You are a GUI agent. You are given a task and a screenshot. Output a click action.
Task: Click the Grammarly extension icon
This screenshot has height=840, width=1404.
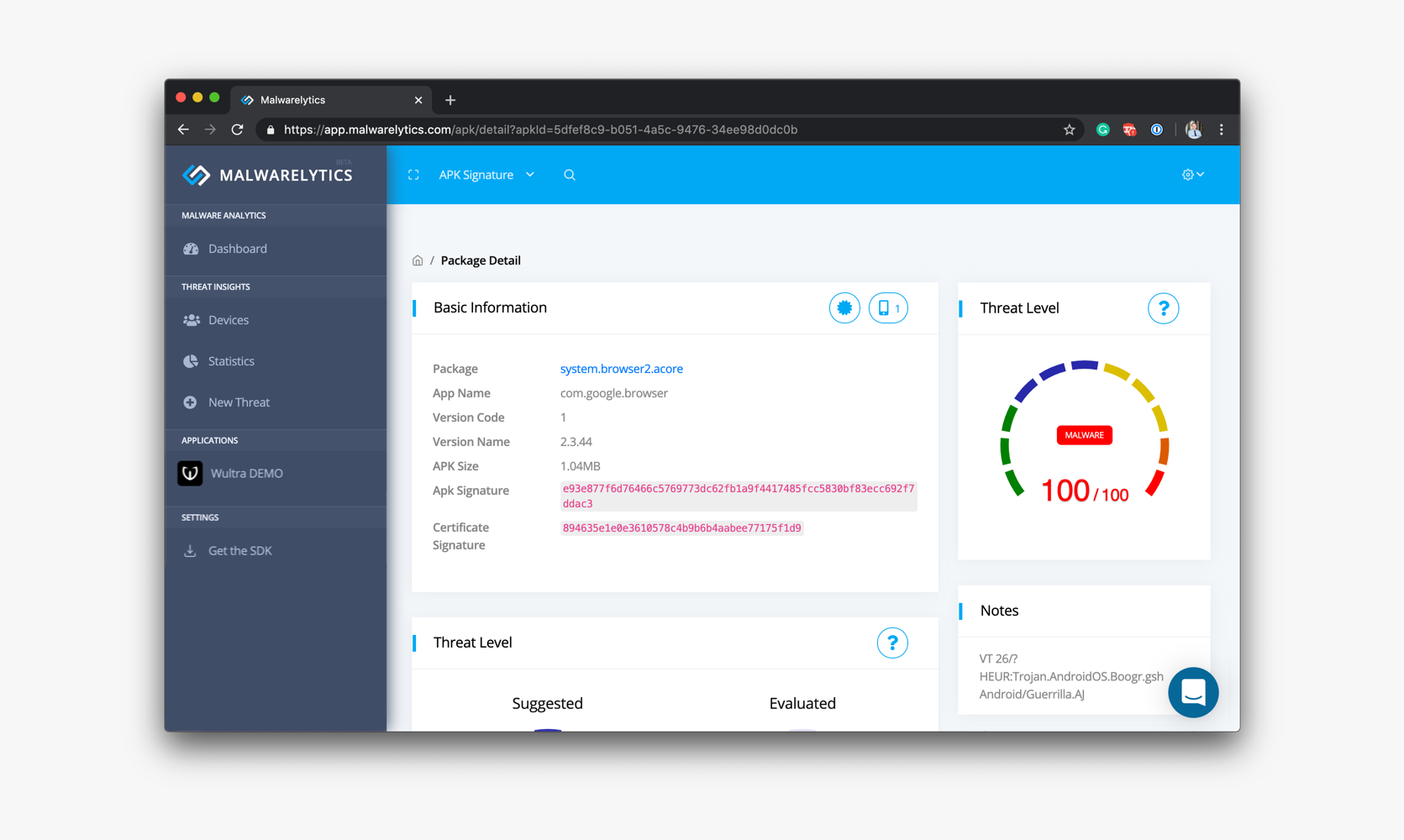(1102, 129)
